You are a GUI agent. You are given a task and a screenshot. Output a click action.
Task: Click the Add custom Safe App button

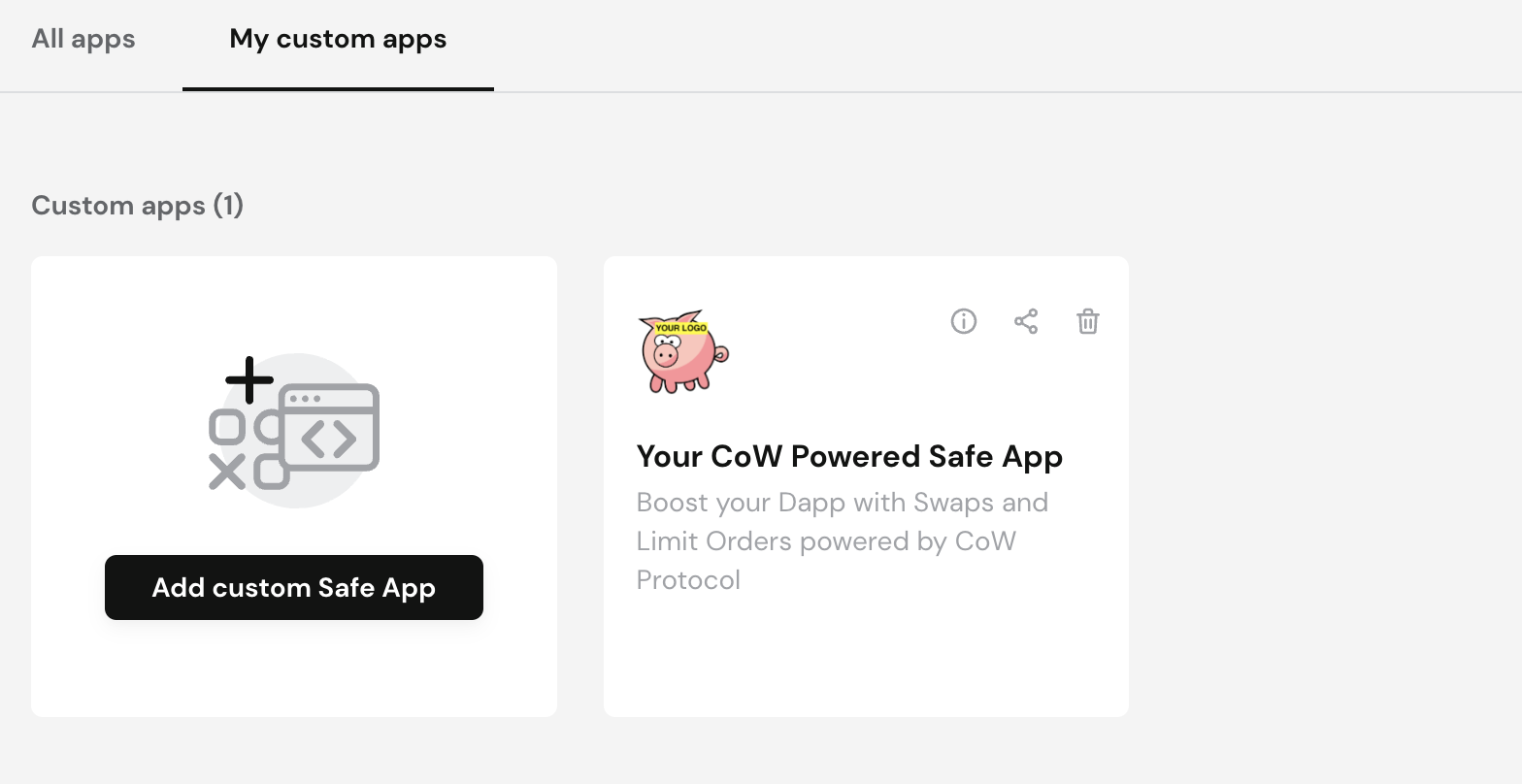tap(294, 587)
